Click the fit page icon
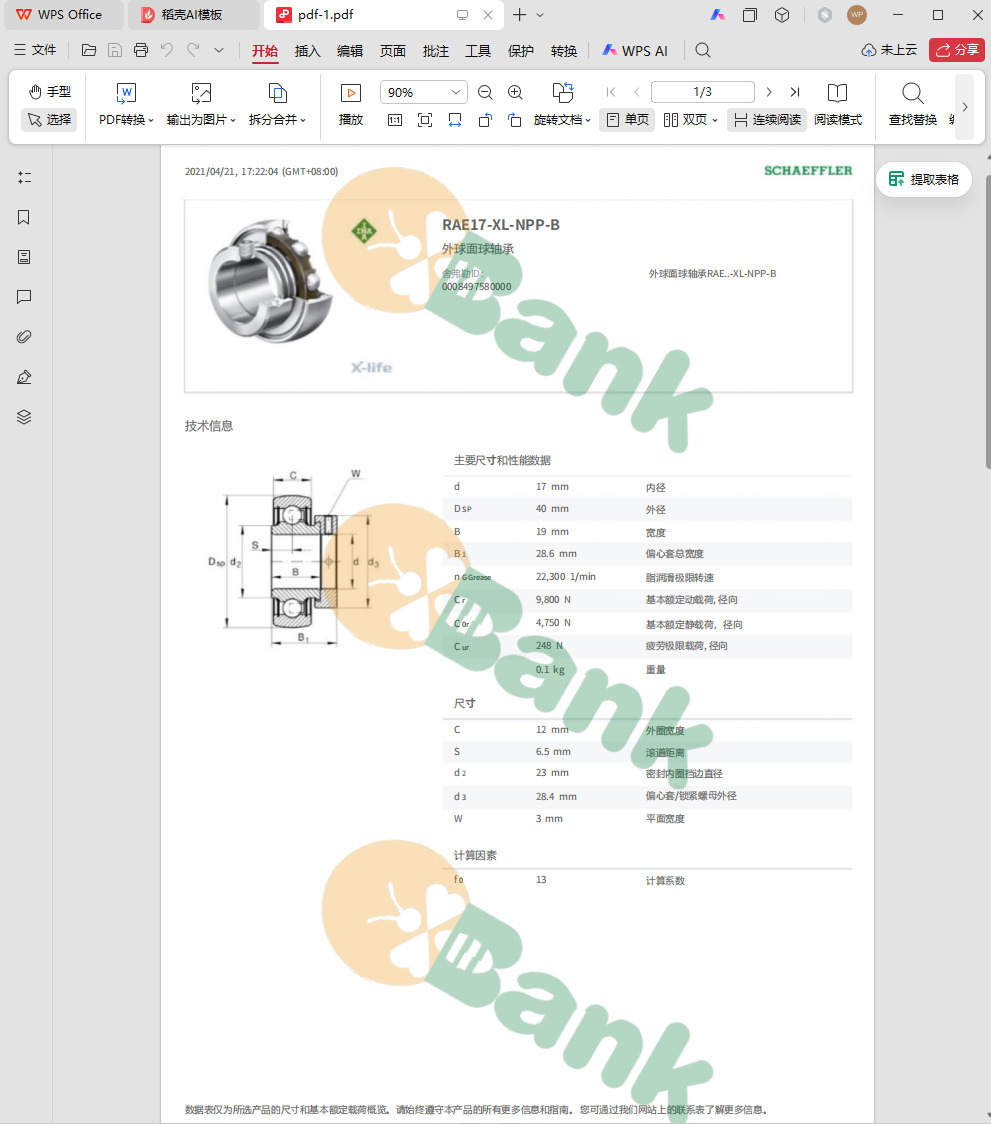 click(x=425, y=120)
